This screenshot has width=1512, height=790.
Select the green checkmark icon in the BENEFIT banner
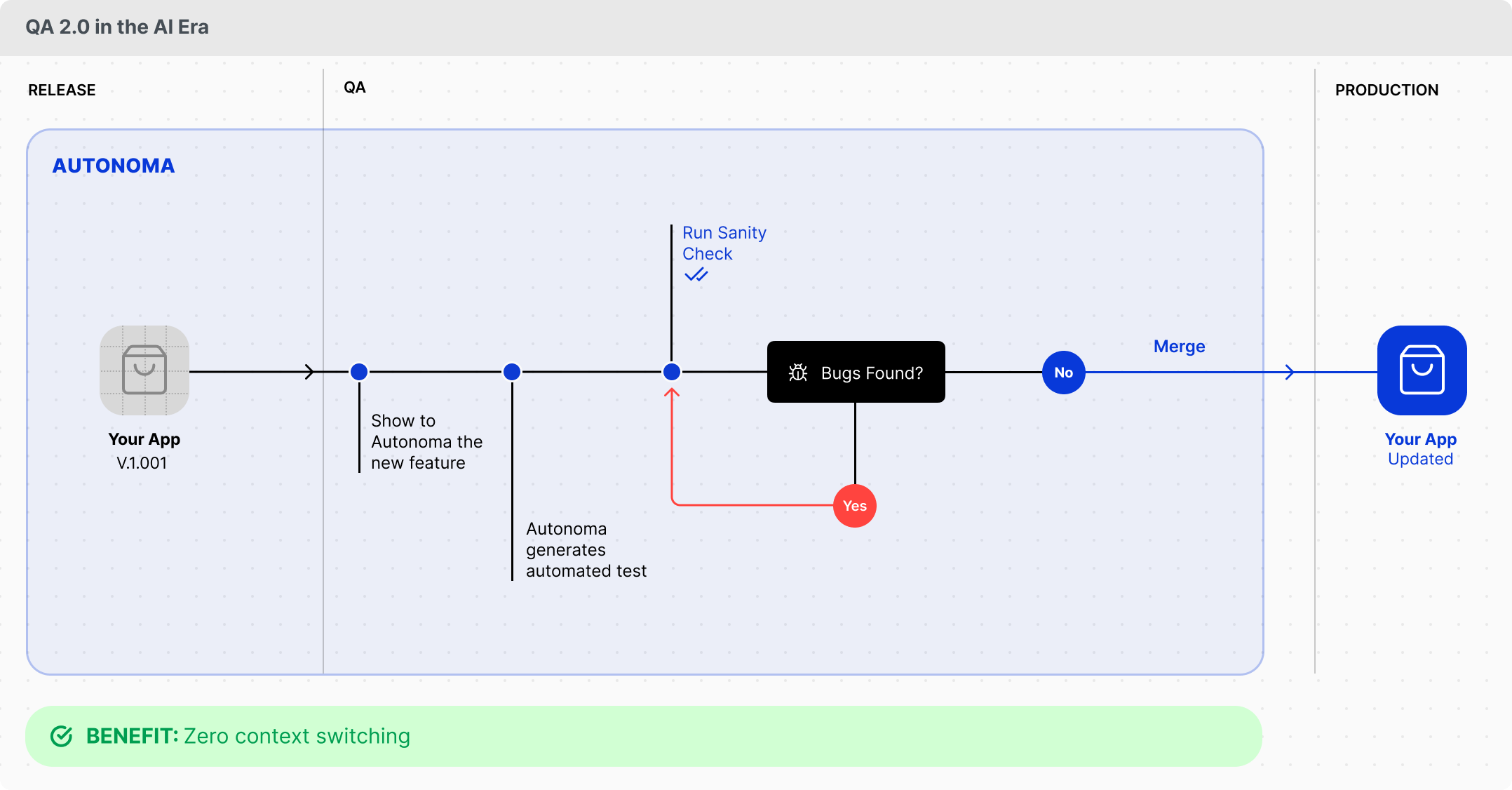tap(63, 736)
